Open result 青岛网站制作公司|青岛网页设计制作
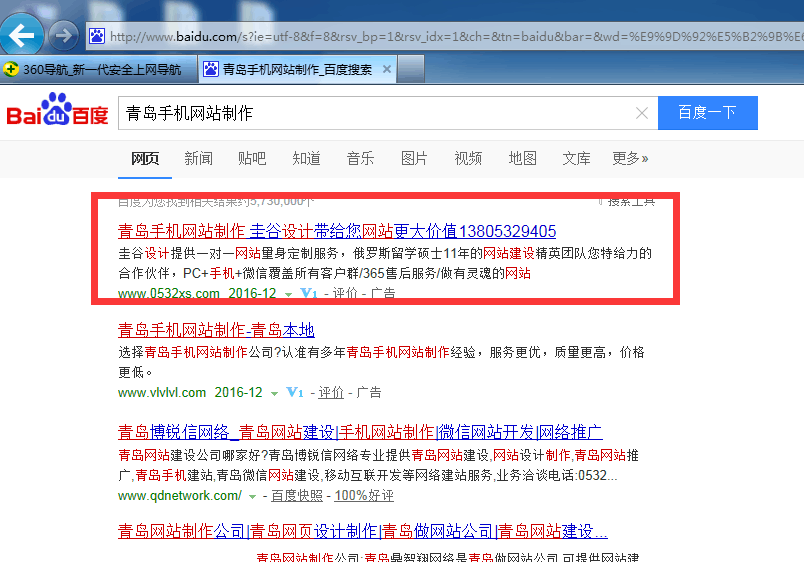Viewport: 804px width, 562px height. 363,531
